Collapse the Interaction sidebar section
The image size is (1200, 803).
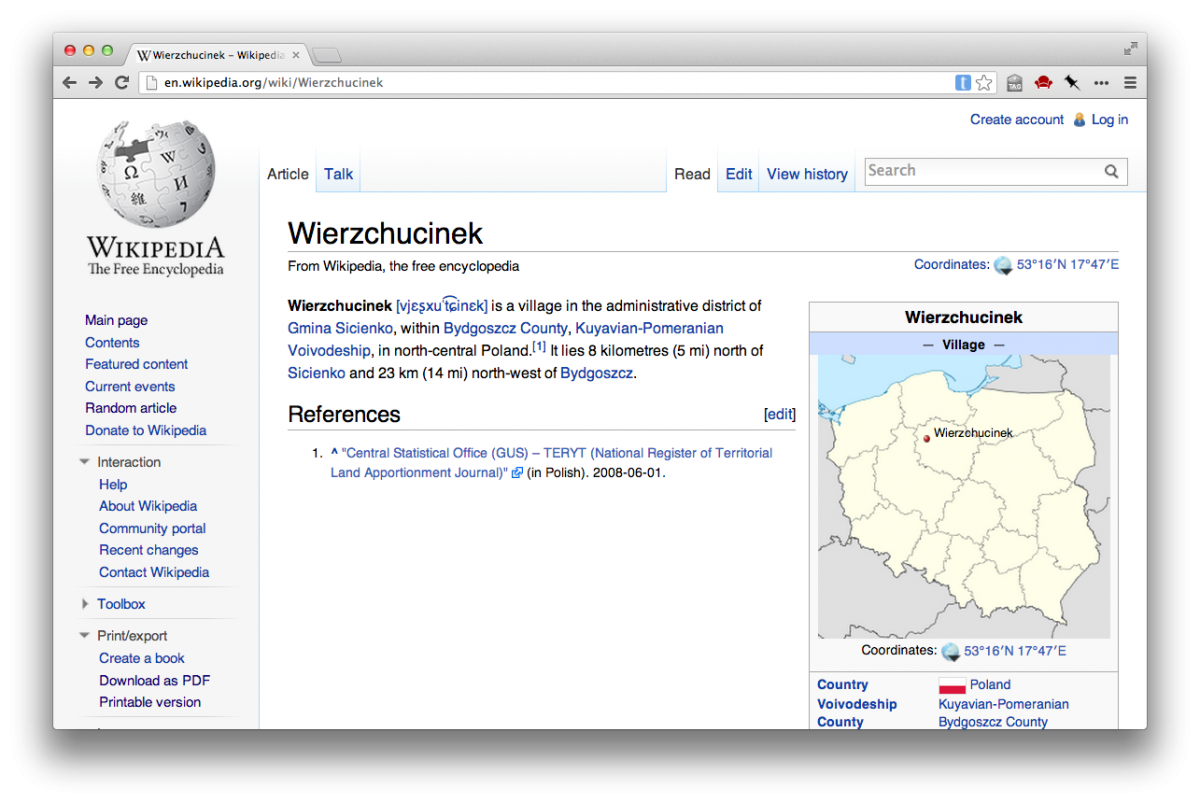(x=84, y=462)
